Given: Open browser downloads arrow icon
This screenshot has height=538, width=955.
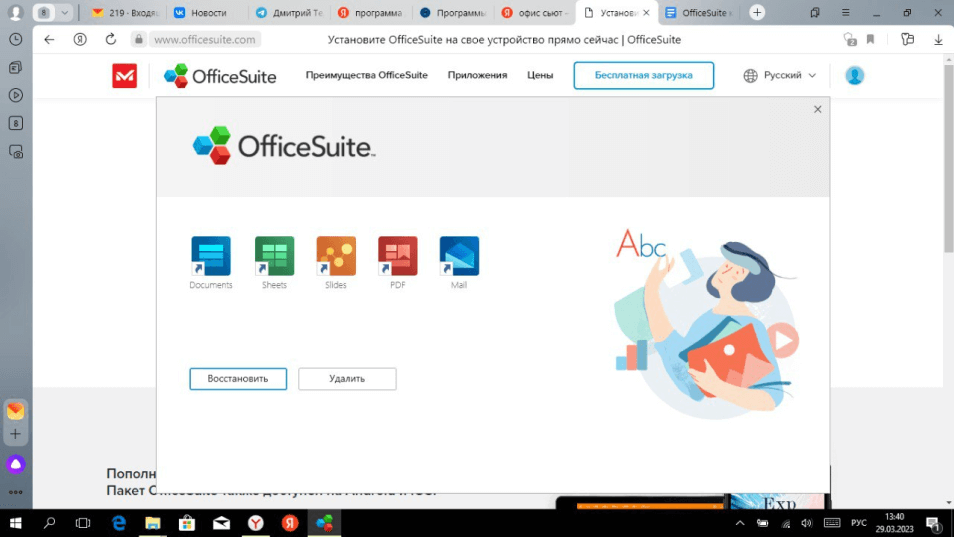Looking at the screenshot, I should tap(938, 39).
